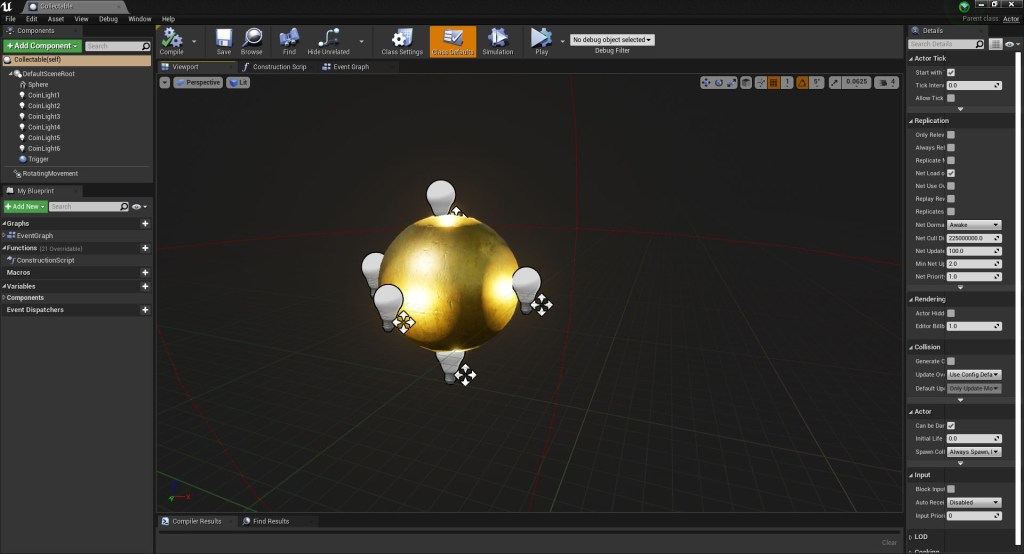
Task: Open the debug object filter dropdown
Action: coord(612,40)
